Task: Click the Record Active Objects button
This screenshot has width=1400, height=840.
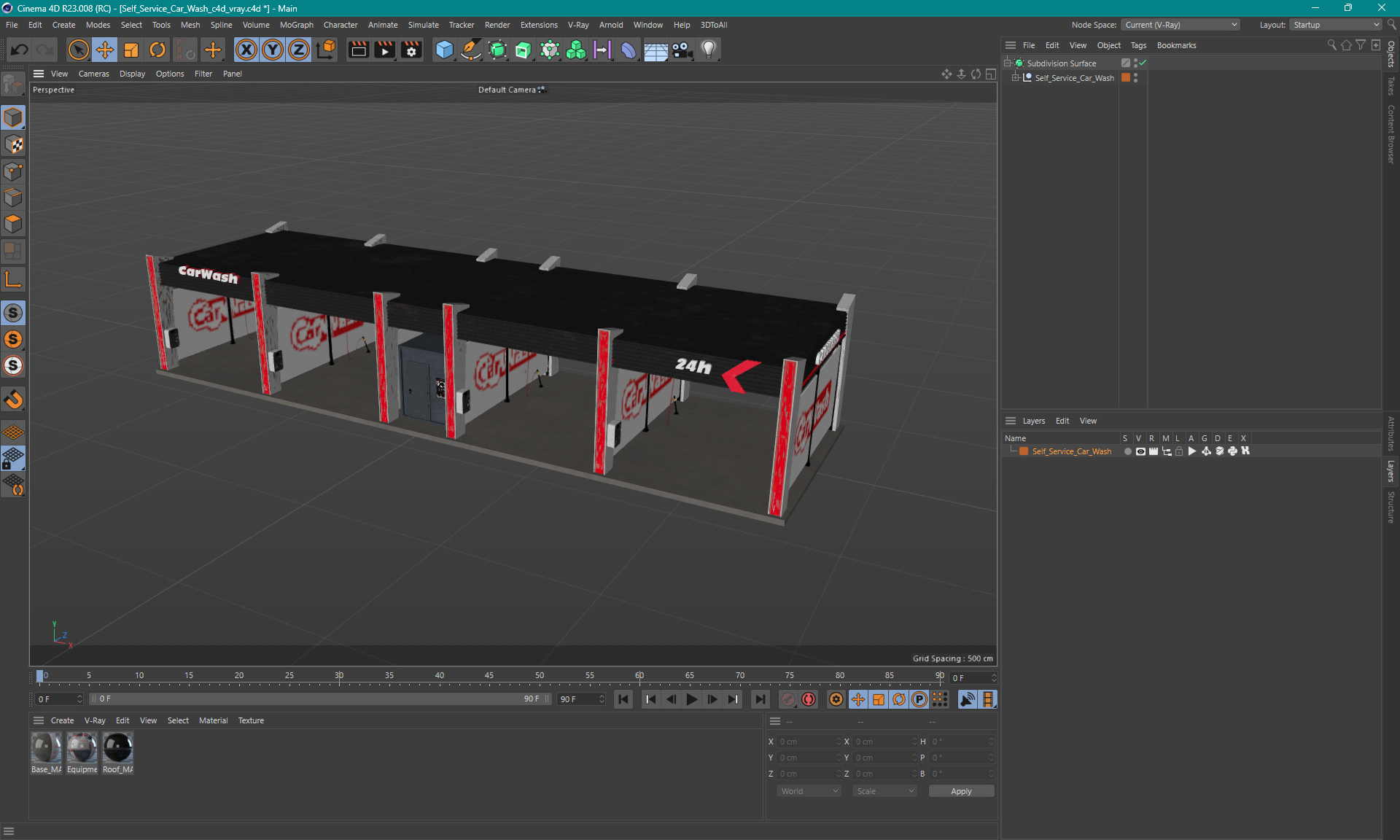Action: tap(788, 699)
